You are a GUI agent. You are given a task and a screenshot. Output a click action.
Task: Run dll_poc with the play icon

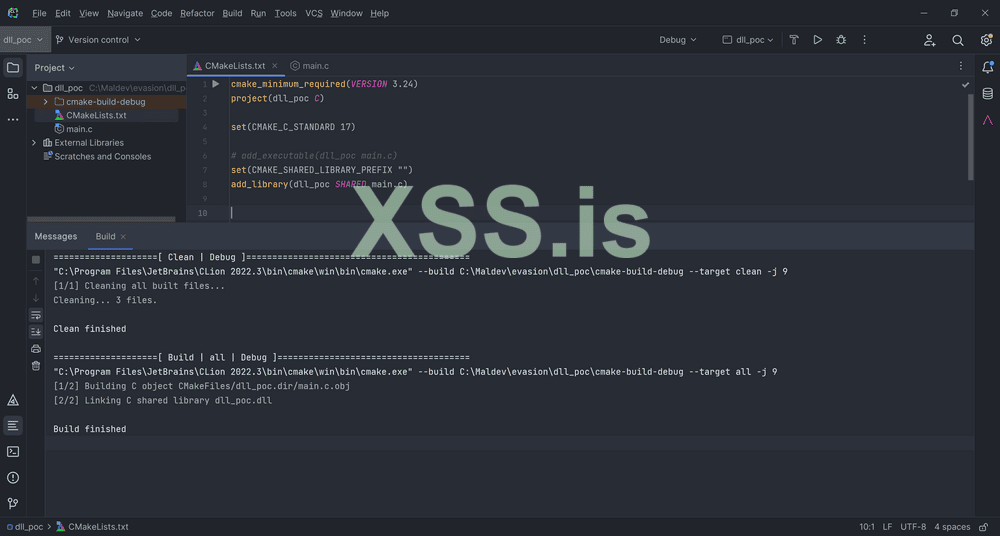[x=818, y=40]
